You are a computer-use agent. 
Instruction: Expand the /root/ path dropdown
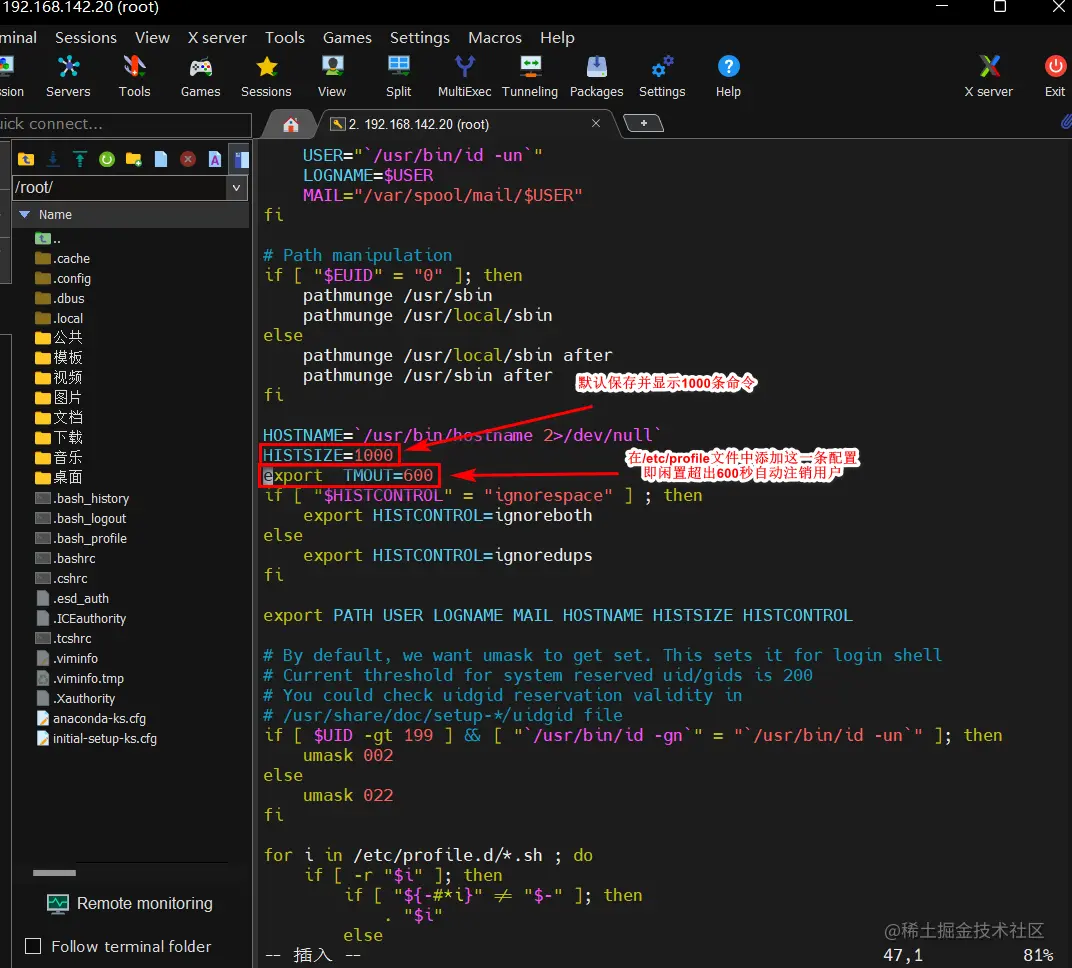pyautogui.click(x=237, y=187)
